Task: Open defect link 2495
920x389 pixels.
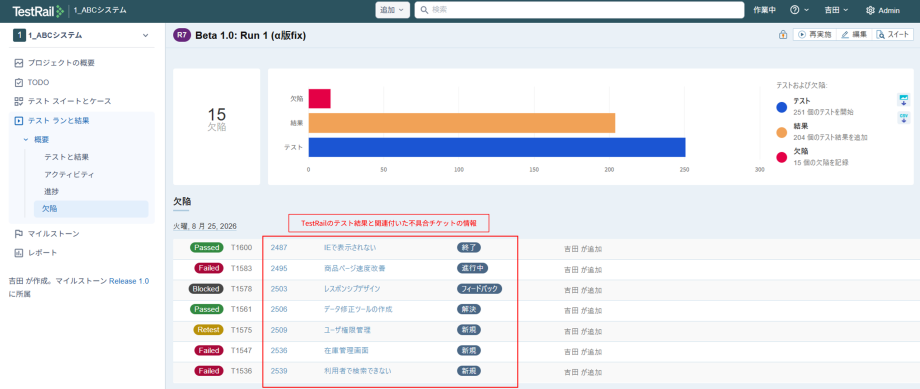Action: pos(279,268)
